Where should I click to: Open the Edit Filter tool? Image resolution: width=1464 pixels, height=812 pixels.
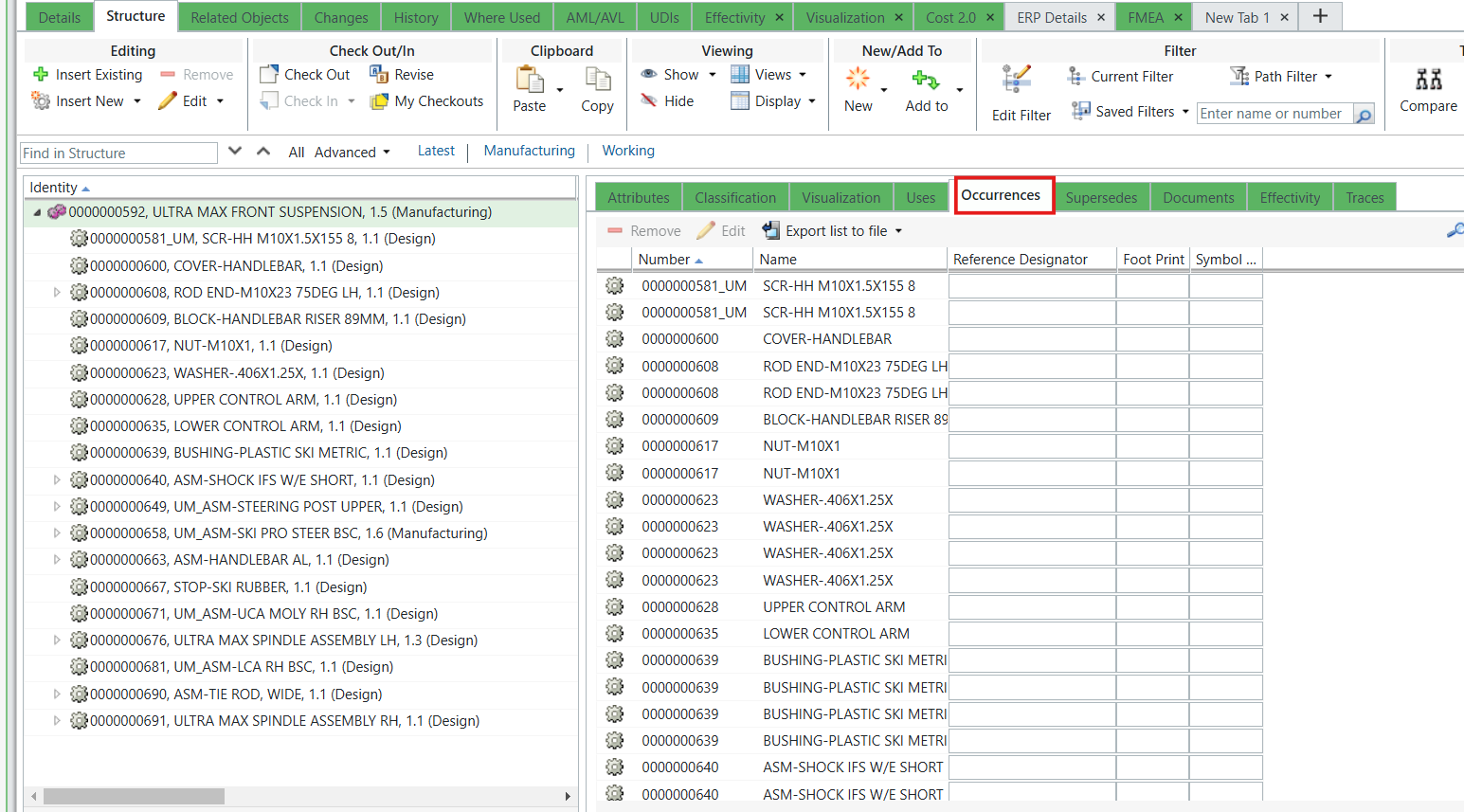click(1021, 90)
